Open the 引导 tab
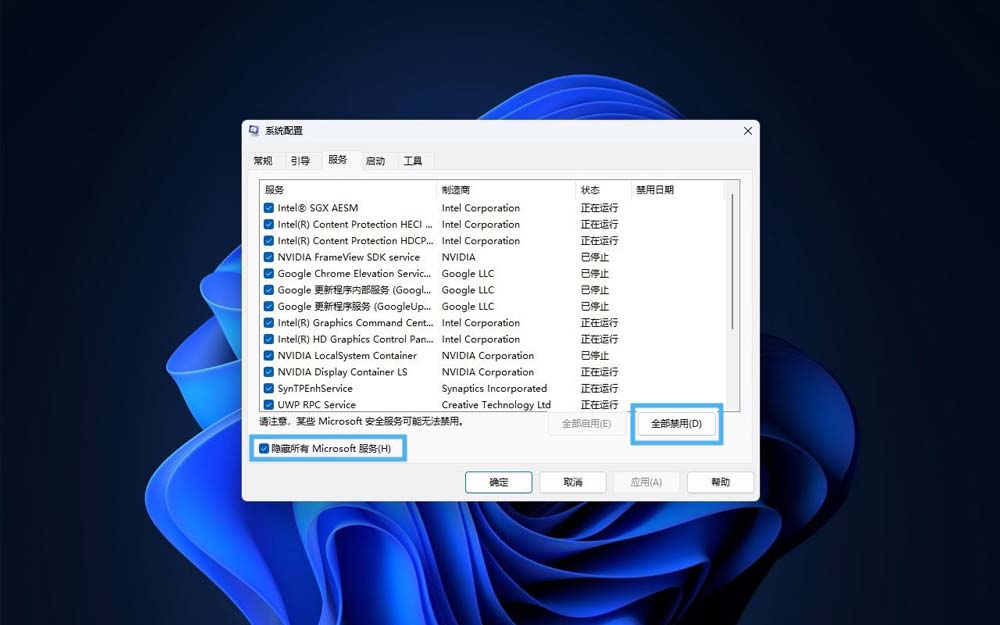Image resolution: width=1000 pixels, height=625 pixels. pyautogui.click(x=300, y=161)
